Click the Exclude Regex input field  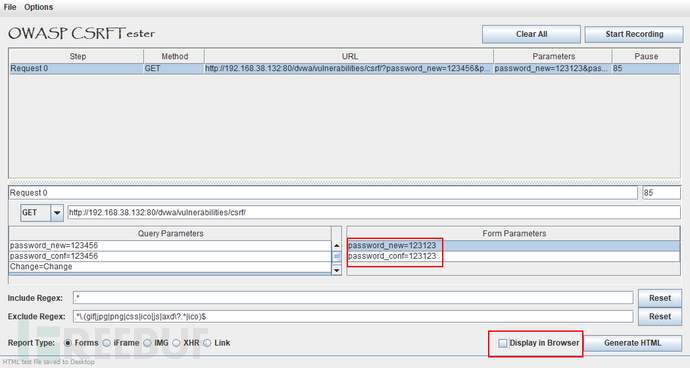click(353, 316)
